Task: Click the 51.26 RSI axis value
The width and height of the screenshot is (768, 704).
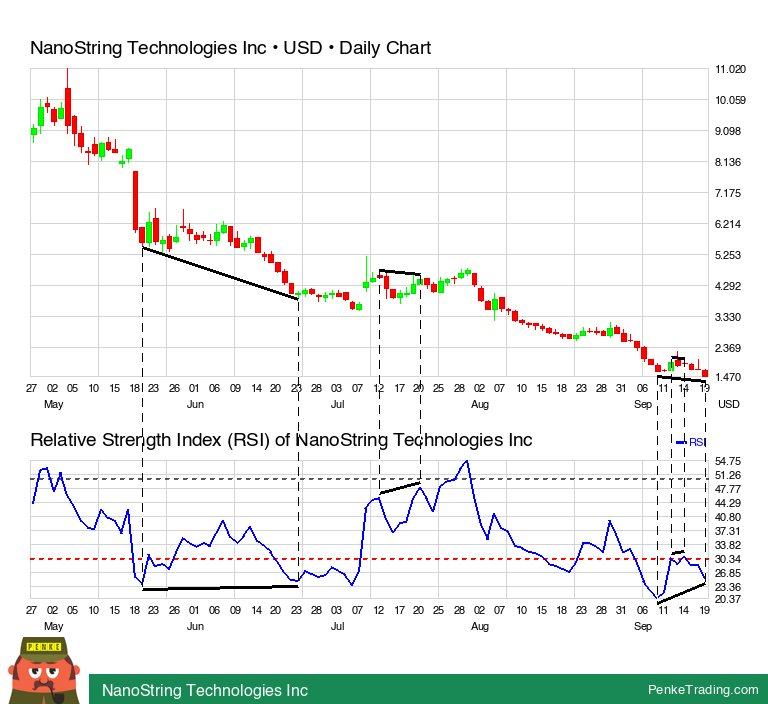Action: 728,475
